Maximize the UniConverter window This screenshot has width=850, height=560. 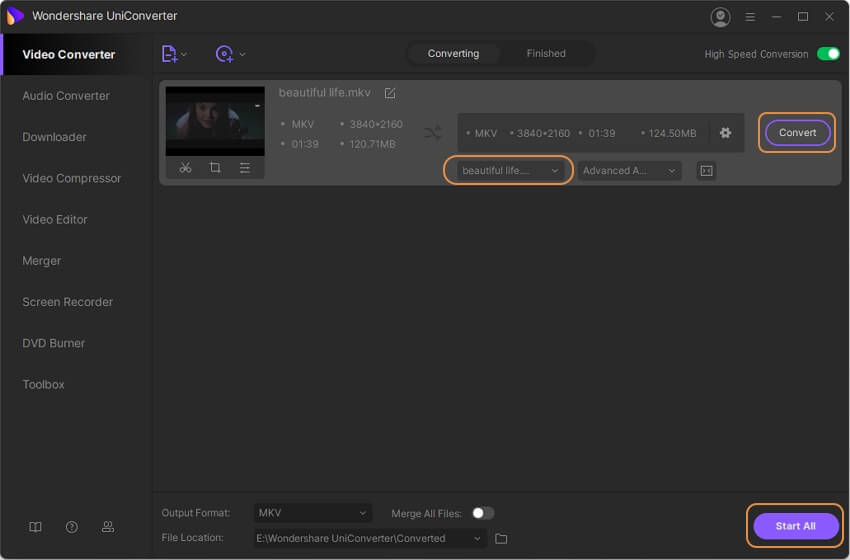coord(803,17)
